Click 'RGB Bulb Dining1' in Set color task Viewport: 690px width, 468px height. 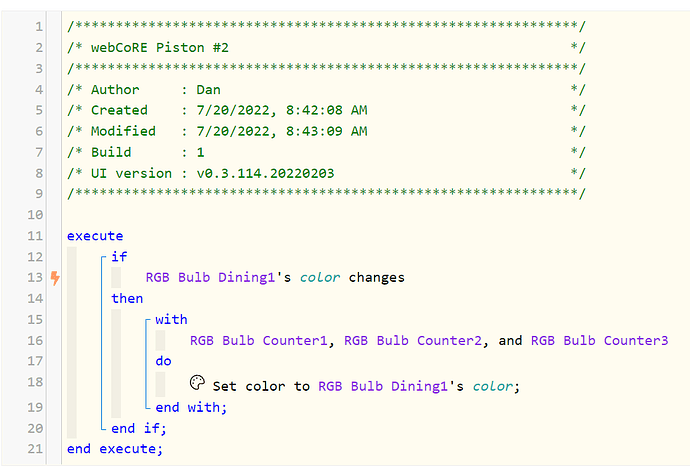pos(383,386)
